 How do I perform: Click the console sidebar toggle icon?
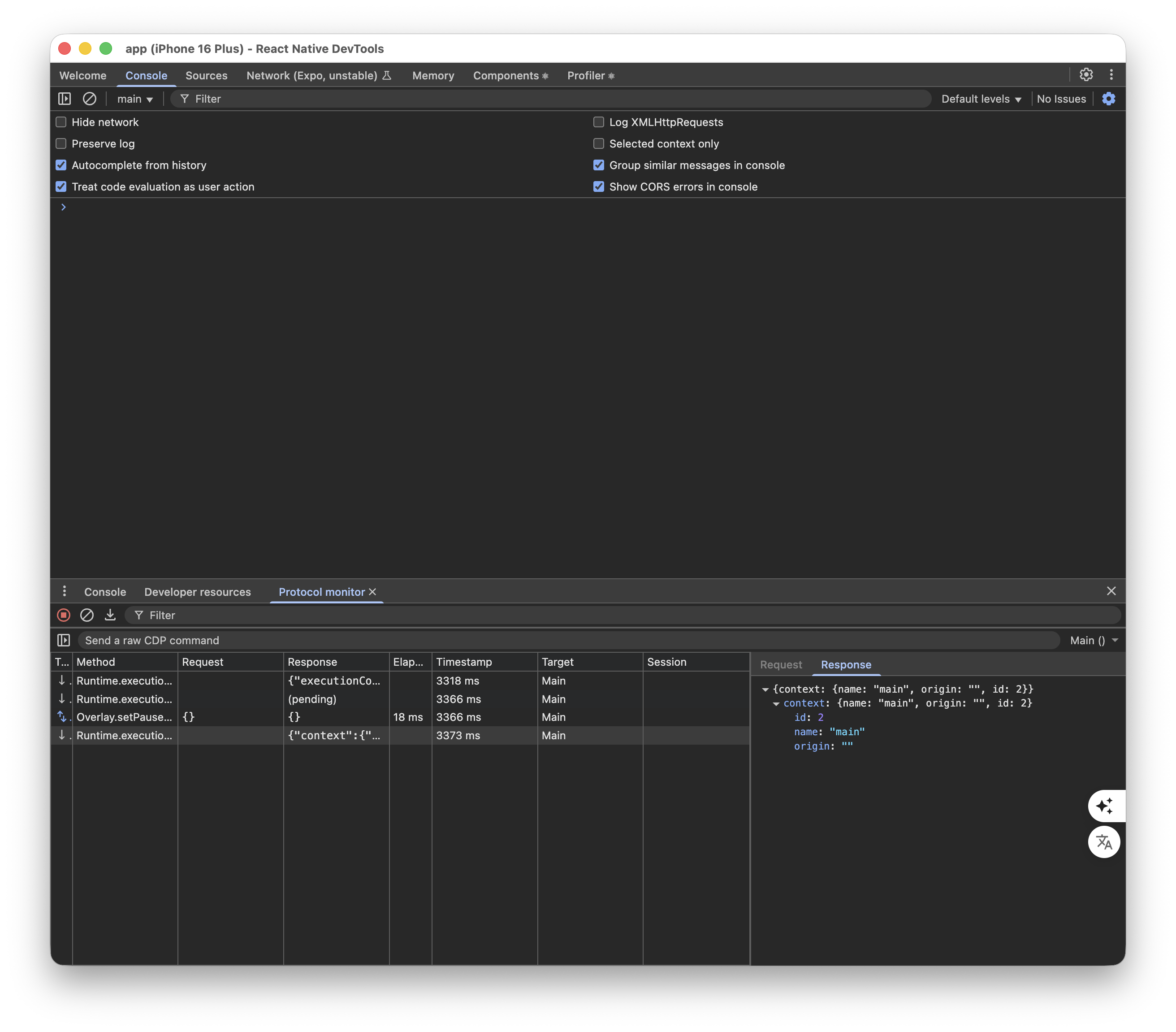(x=65, y=99)
